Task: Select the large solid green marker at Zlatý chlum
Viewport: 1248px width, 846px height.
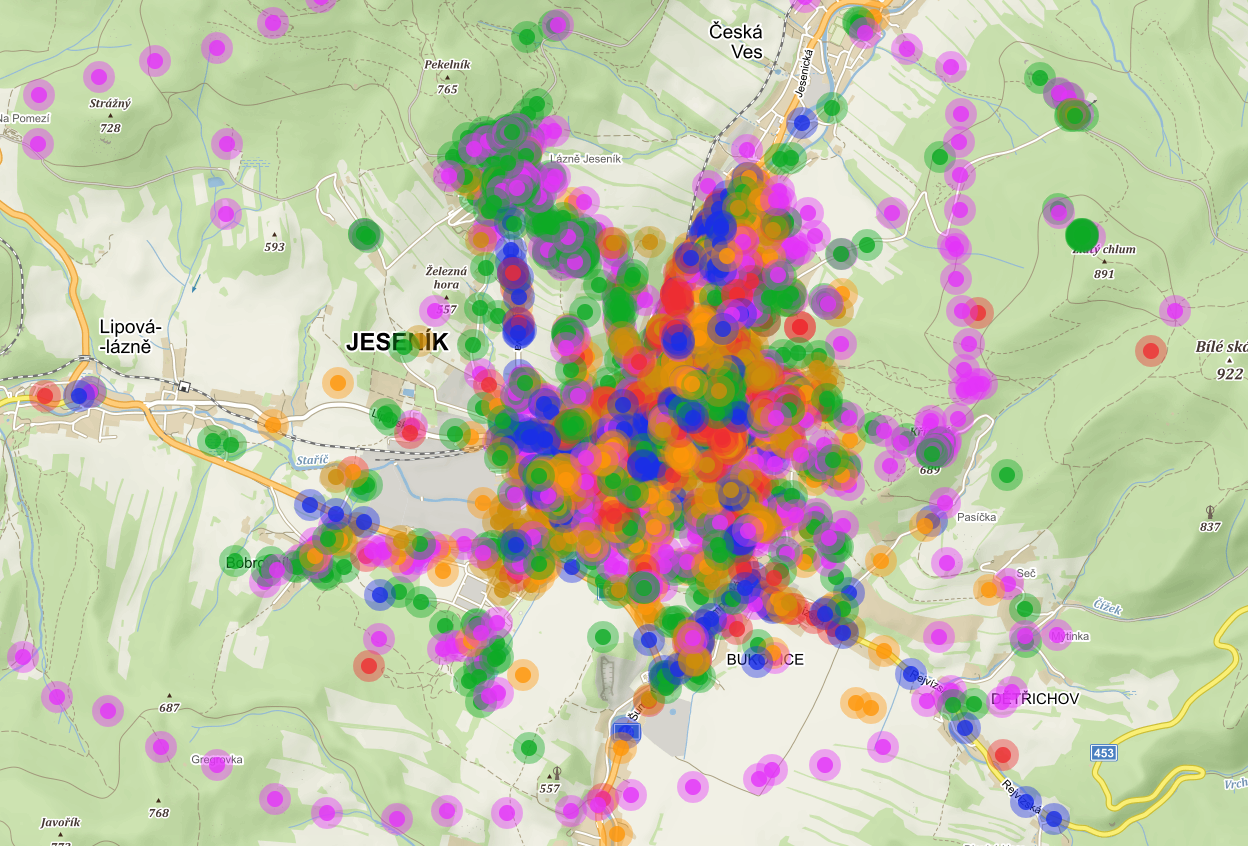Action: (1082, 235)
